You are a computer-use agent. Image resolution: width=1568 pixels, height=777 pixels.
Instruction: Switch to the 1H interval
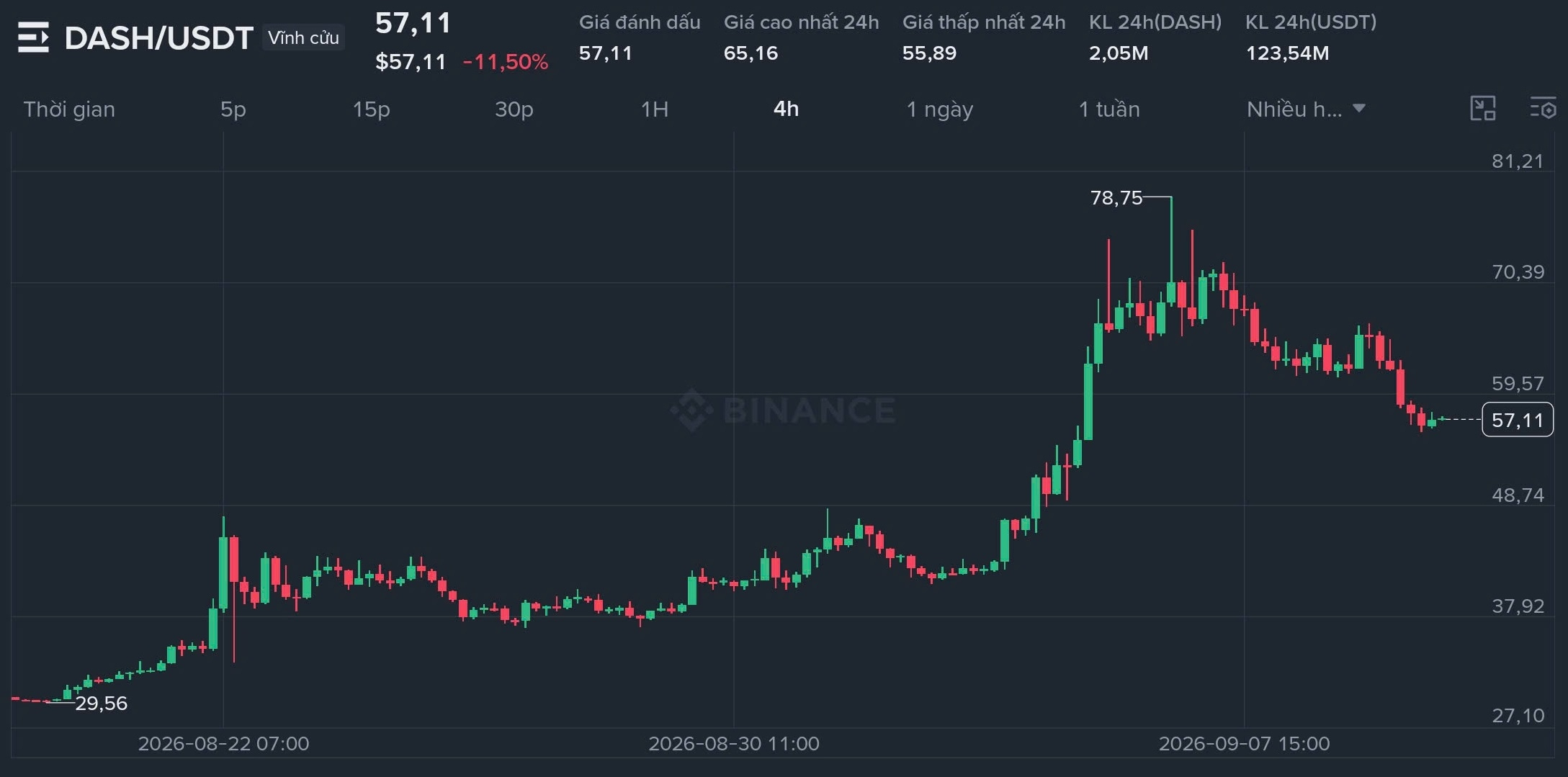click(x=655, y=109)
